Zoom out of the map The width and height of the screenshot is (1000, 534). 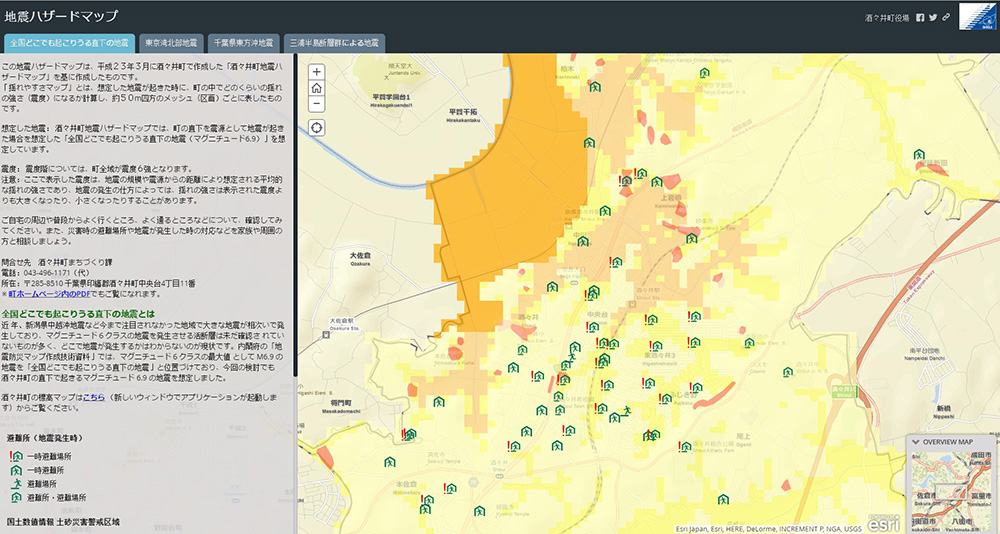coord(317,104)
